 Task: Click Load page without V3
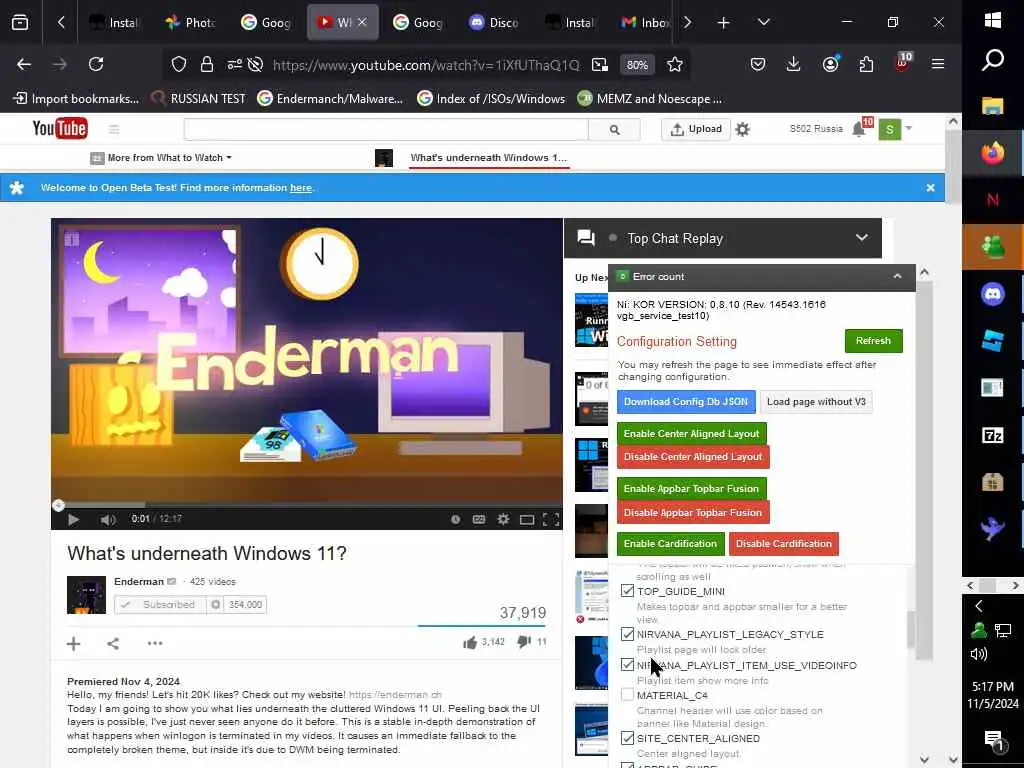pos(816,401)
